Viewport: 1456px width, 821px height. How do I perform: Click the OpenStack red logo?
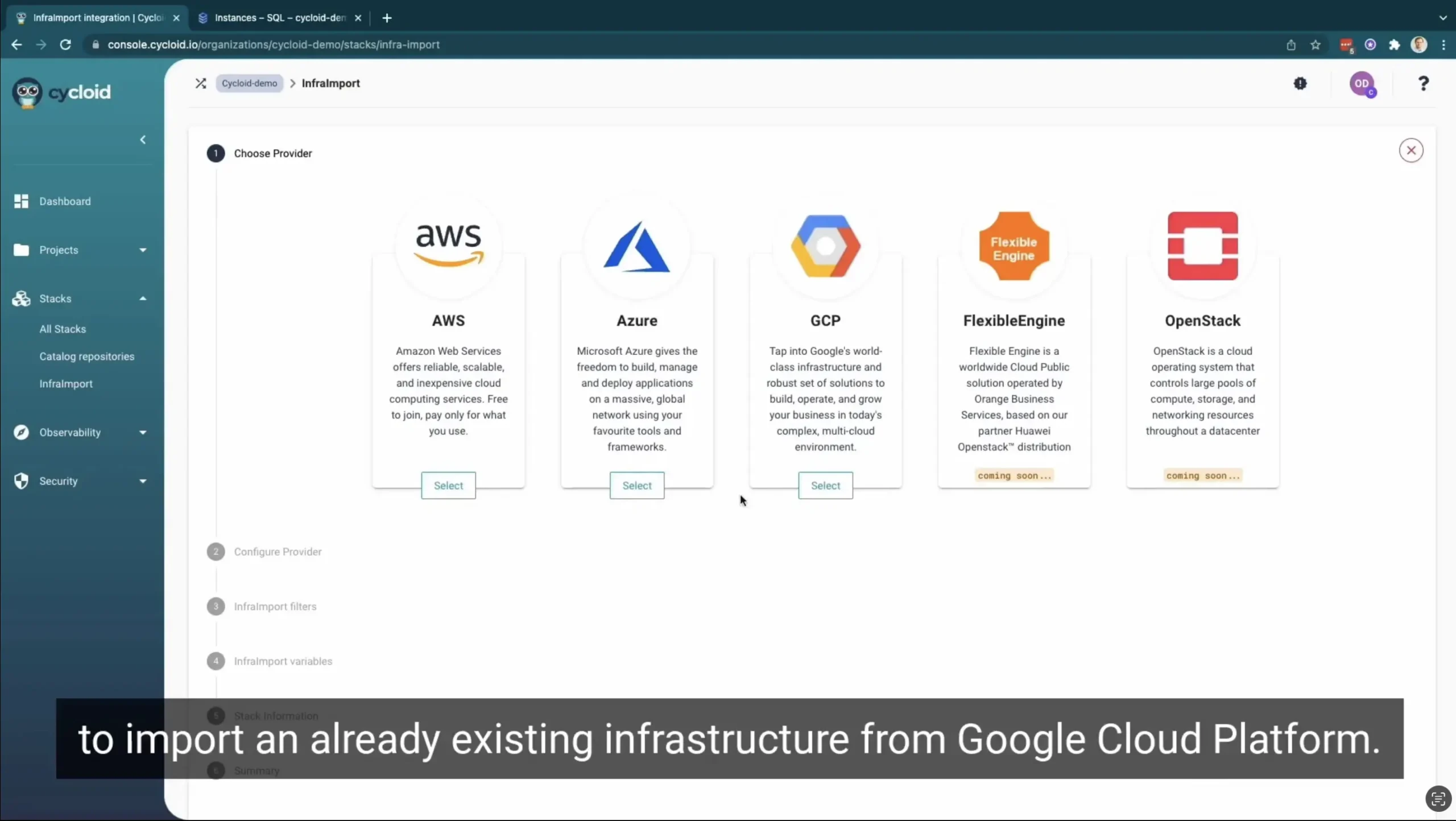pyautogui.click(x=1203, y=246)
